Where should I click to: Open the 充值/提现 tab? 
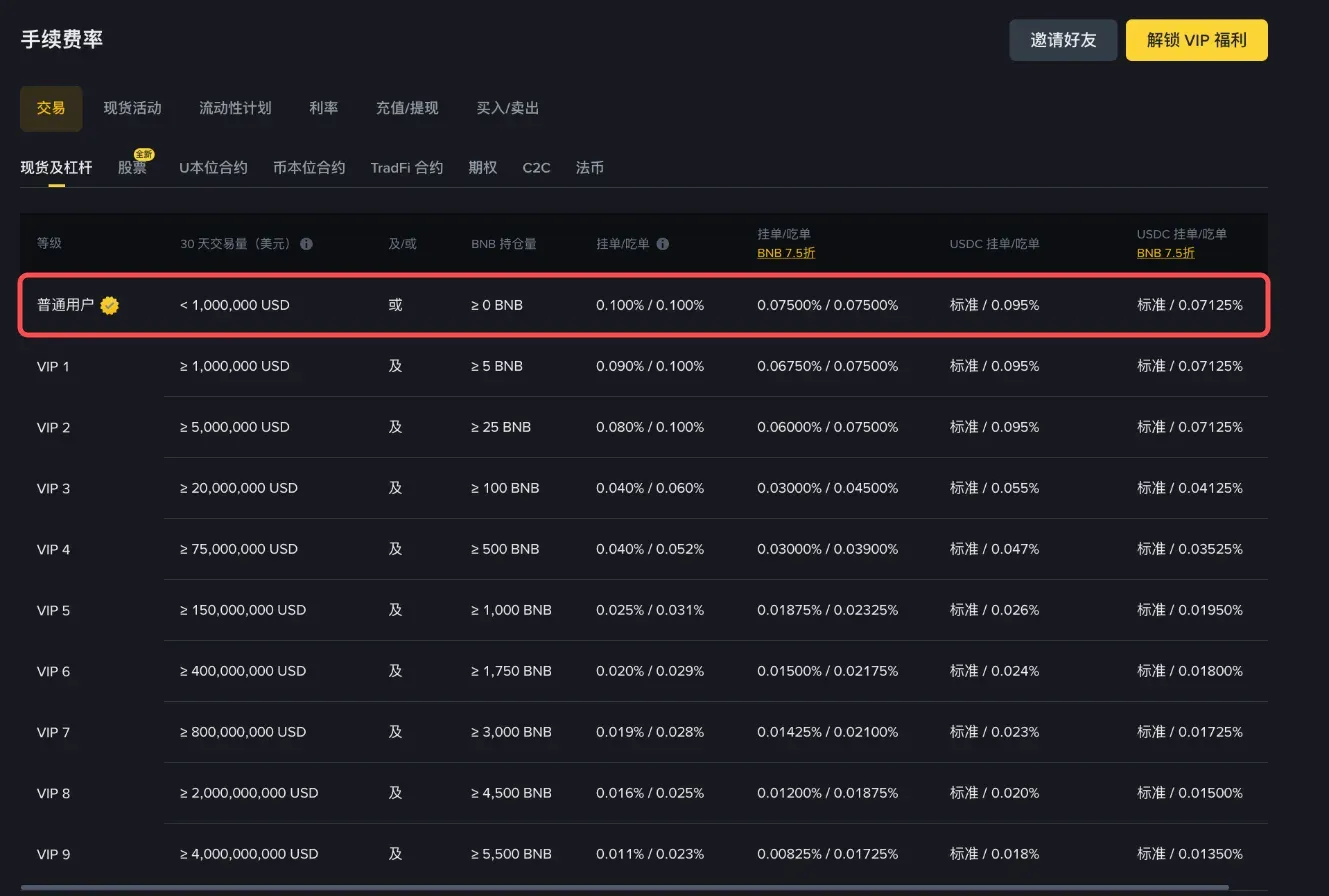click(407, 108)
